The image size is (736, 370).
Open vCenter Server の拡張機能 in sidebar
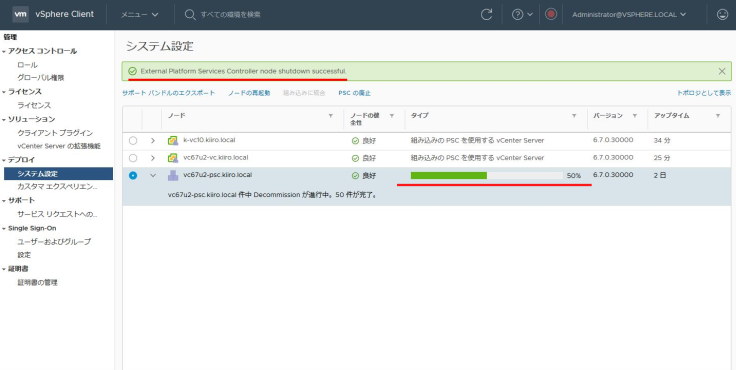tap(59, 146)
